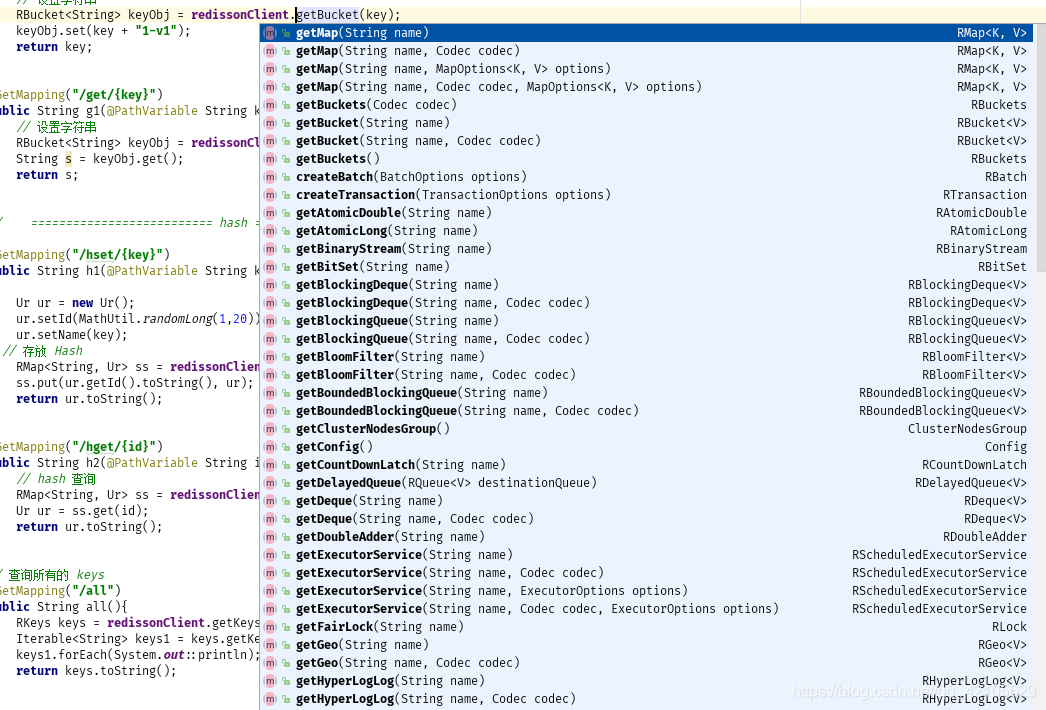Pick getDoubleAdder(String name) entry
This screenshot has height=710, width=1046.
pyautogui.click(x=383, y=537)
